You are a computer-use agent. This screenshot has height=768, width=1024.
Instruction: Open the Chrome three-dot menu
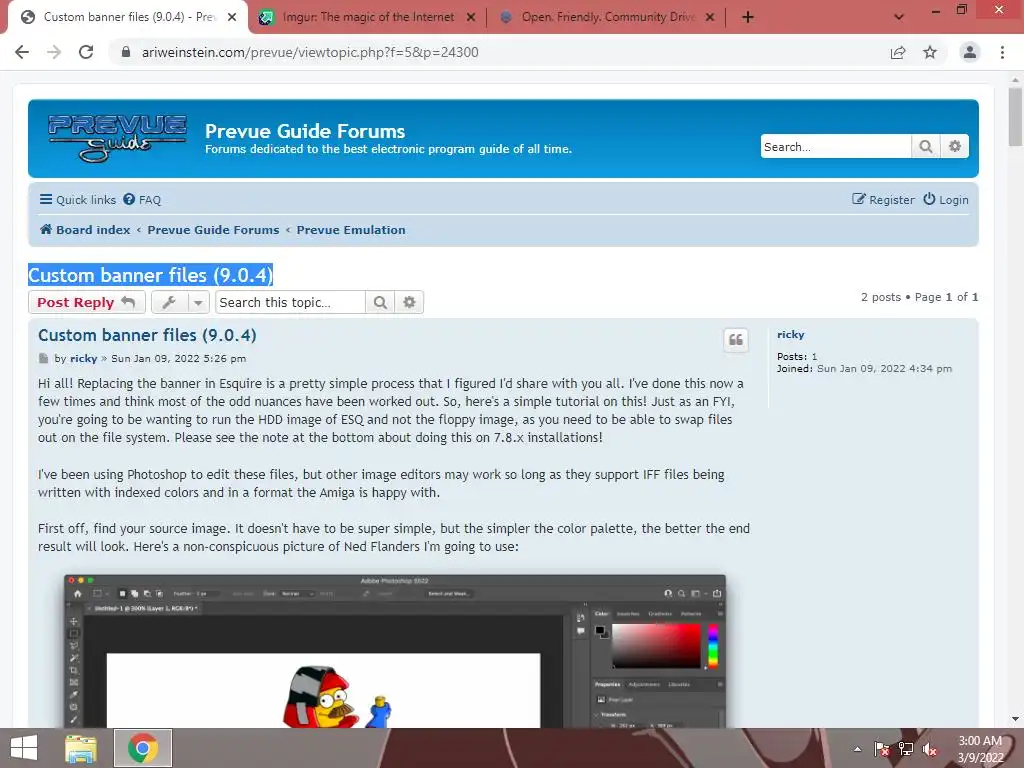pyautogui.click(x=1002, y=52)
